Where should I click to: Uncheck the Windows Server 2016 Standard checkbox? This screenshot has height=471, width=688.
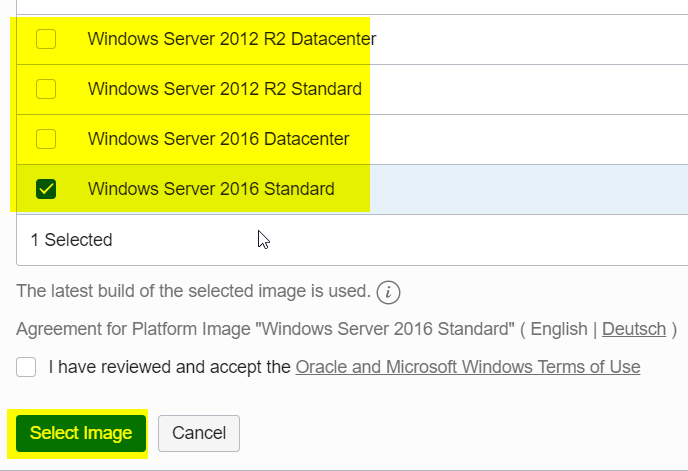[46, 189]
